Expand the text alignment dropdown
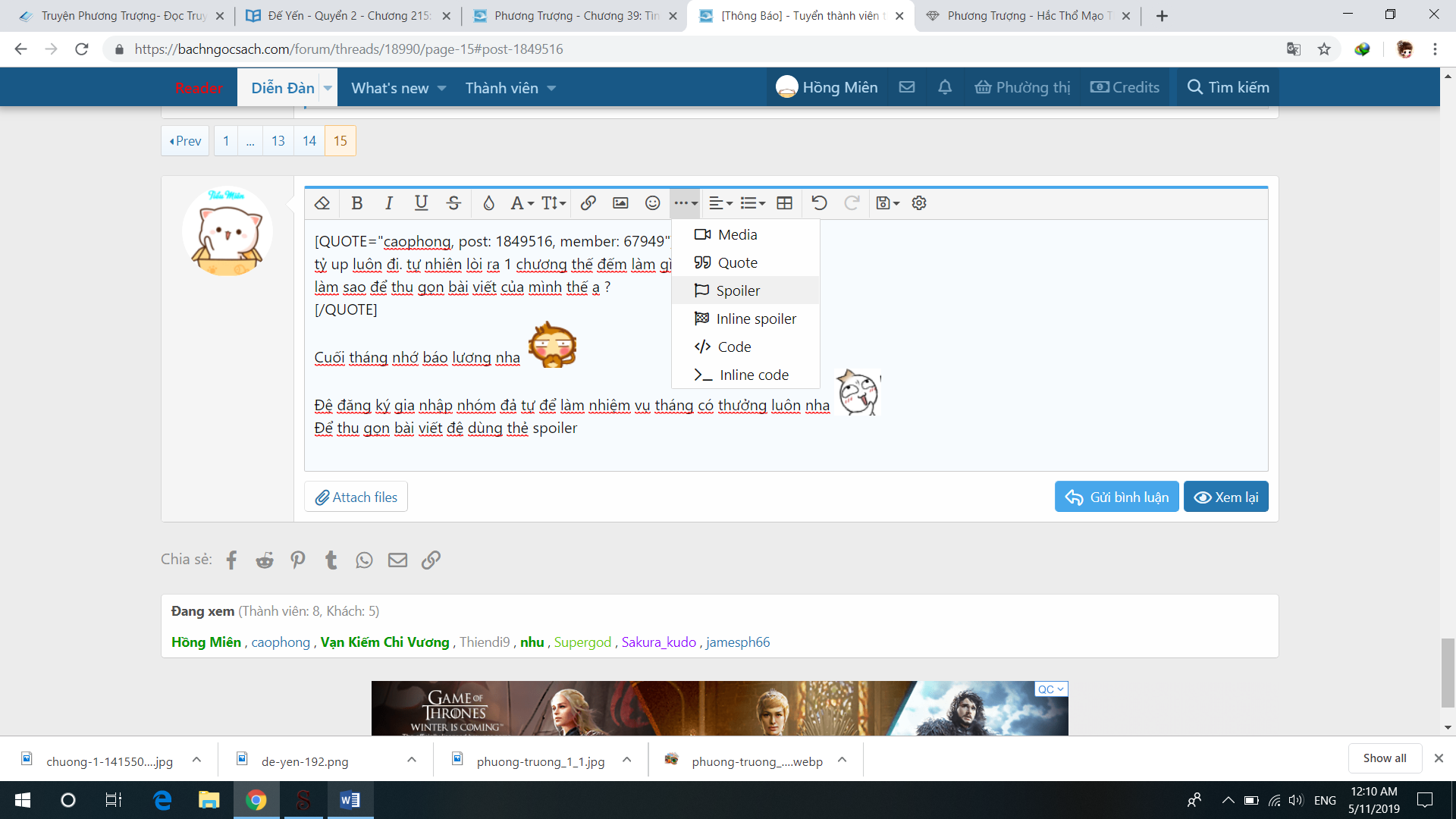The width and height of the screenshot is (1456, 819). [x=720, y=203]
